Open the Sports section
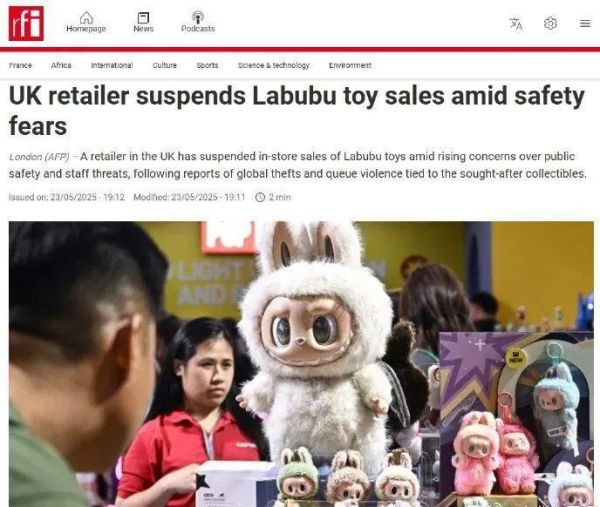 (207, 65)
